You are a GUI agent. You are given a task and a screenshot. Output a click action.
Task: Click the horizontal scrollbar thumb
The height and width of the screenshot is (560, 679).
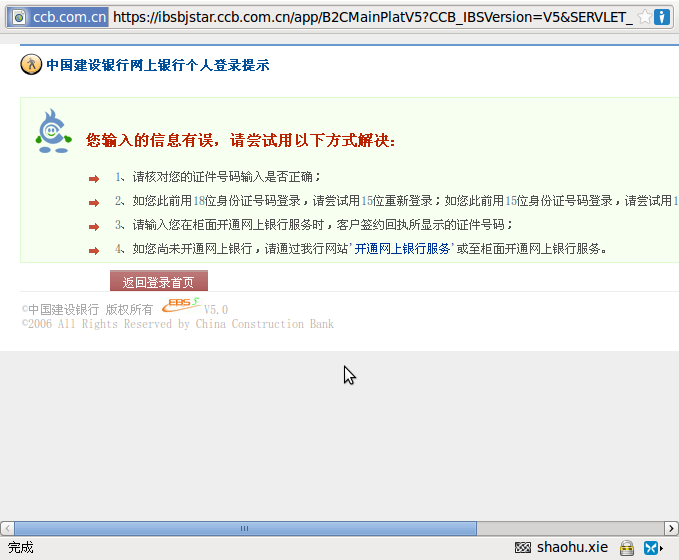pos(246,528)
